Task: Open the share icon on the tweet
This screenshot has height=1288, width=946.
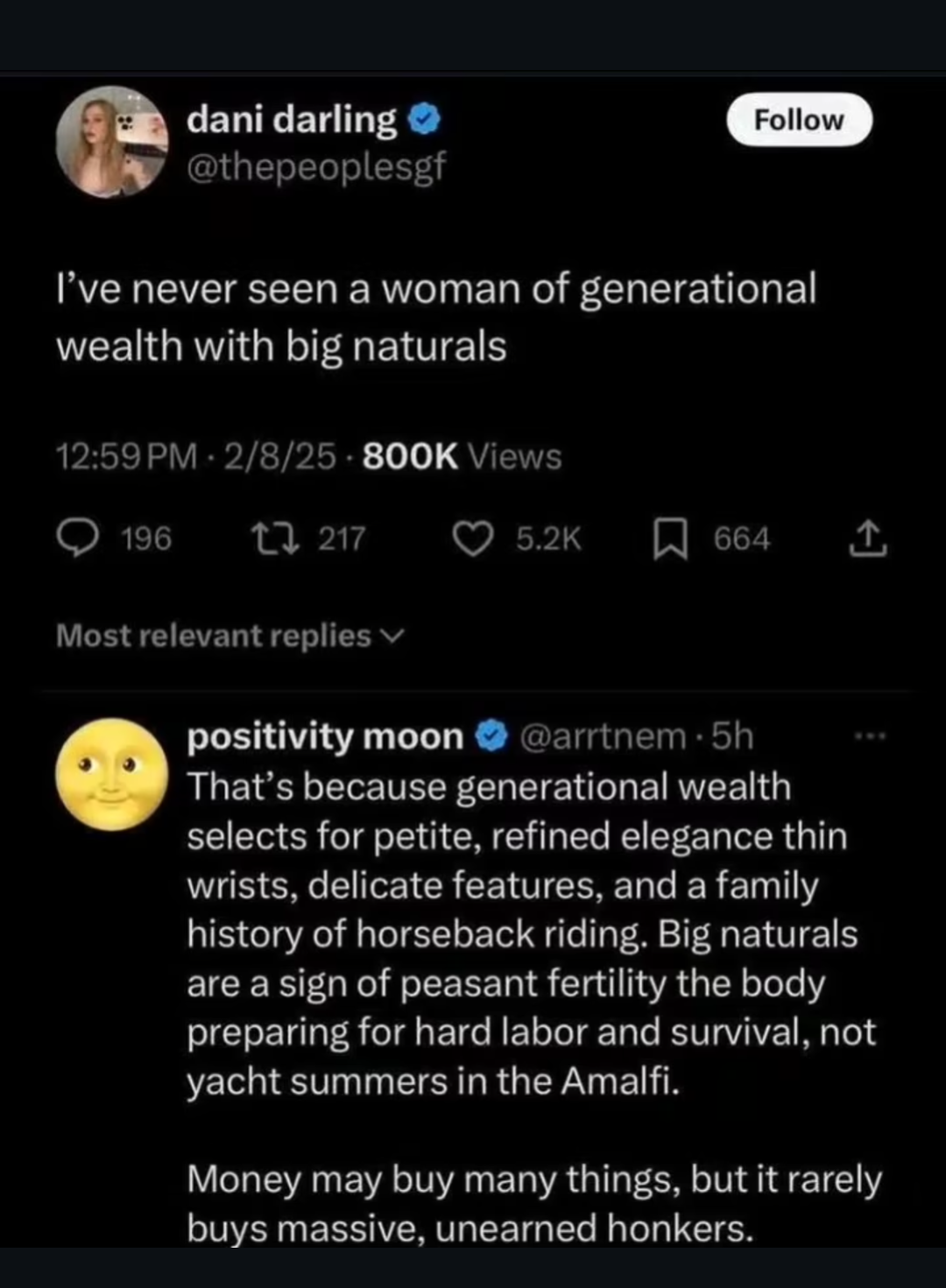Action: (867, 538)
